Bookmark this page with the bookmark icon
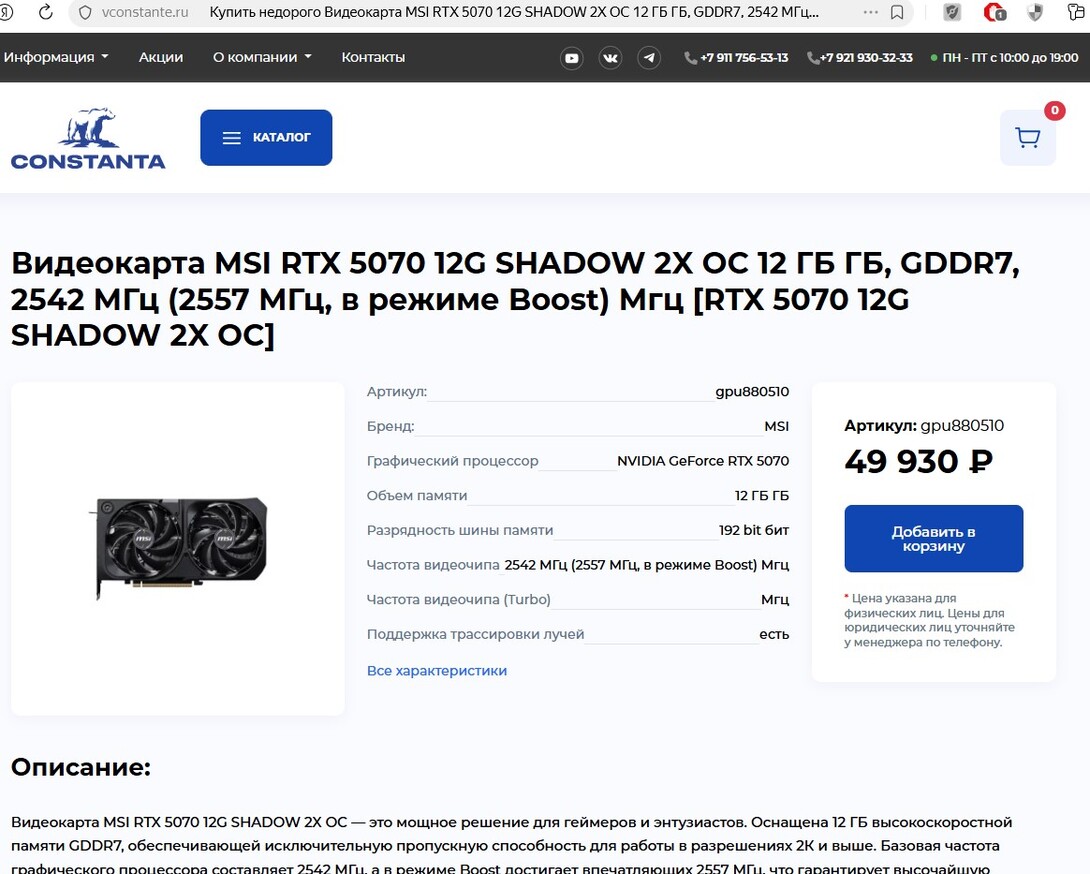1090x874 pixels. [897, 13]
